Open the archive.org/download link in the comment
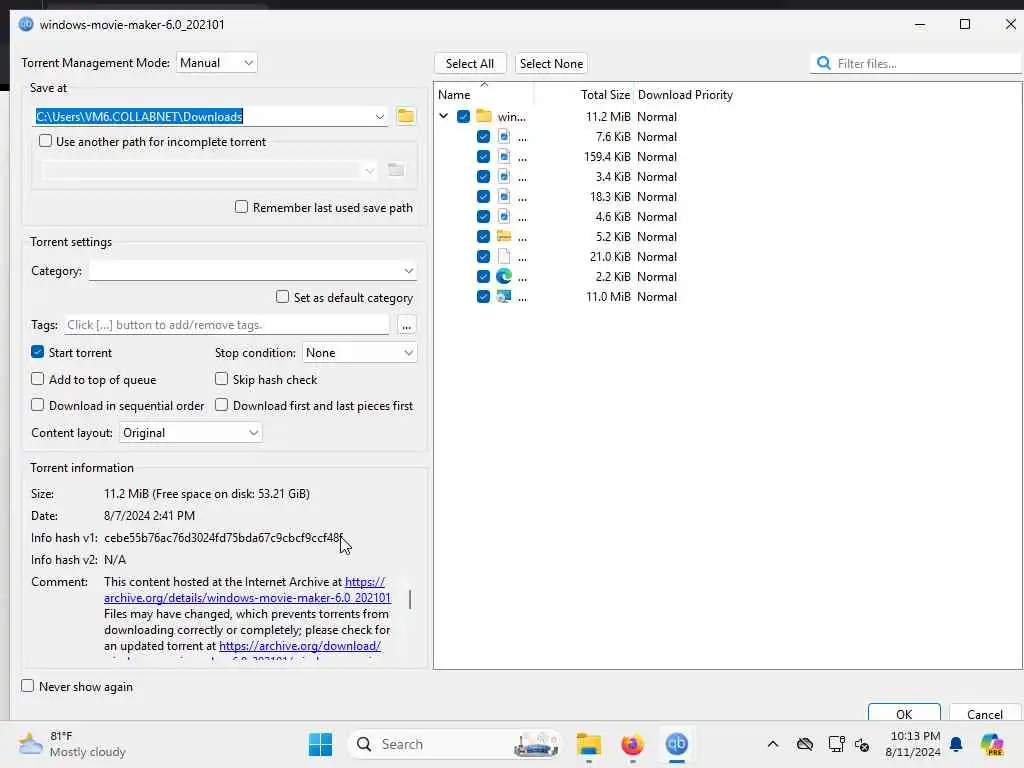1024x768 pixels. (300, 646)
